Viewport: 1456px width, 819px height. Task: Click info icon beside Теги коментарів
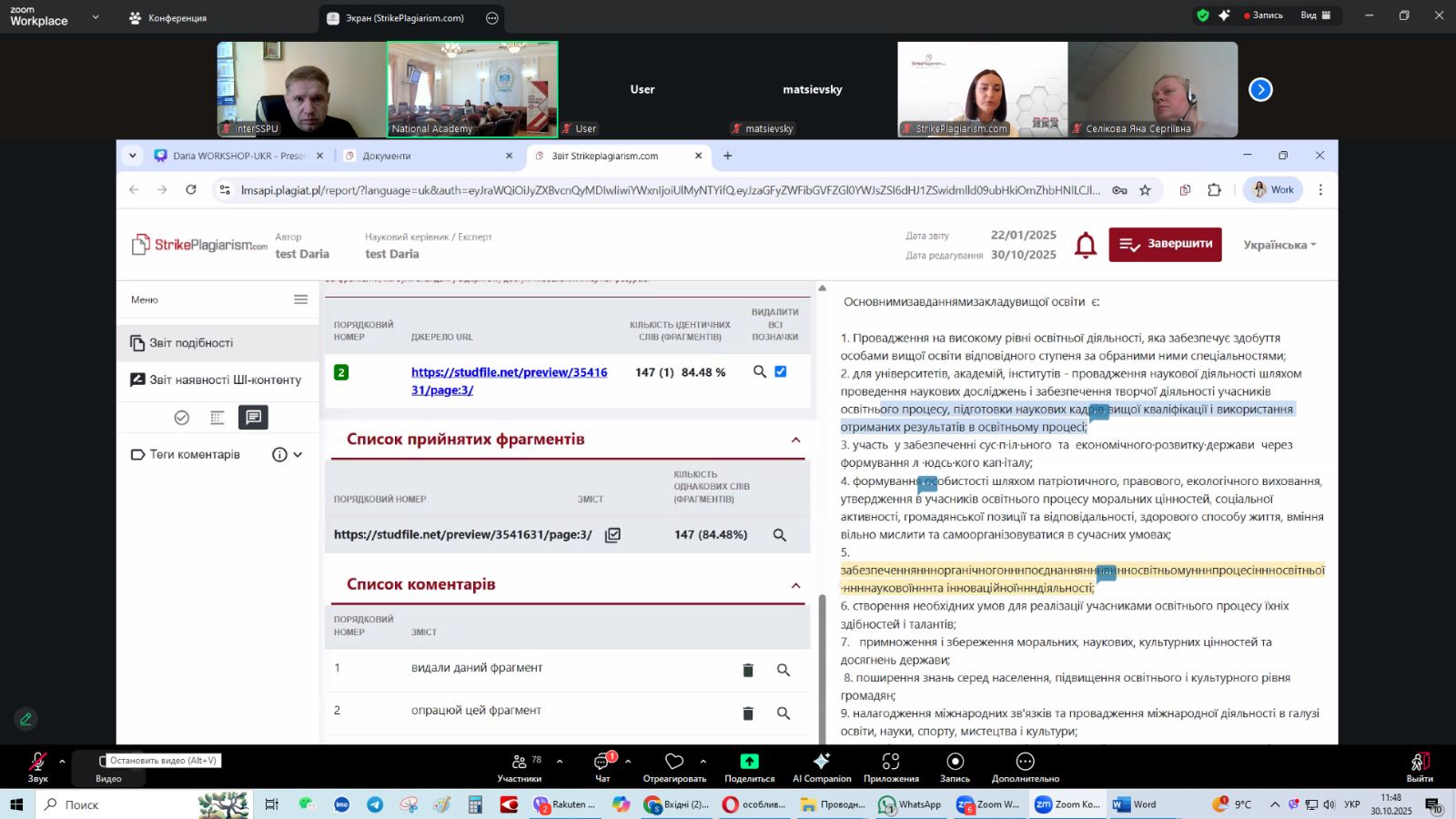pyautogui.click(x=279, y=455)
